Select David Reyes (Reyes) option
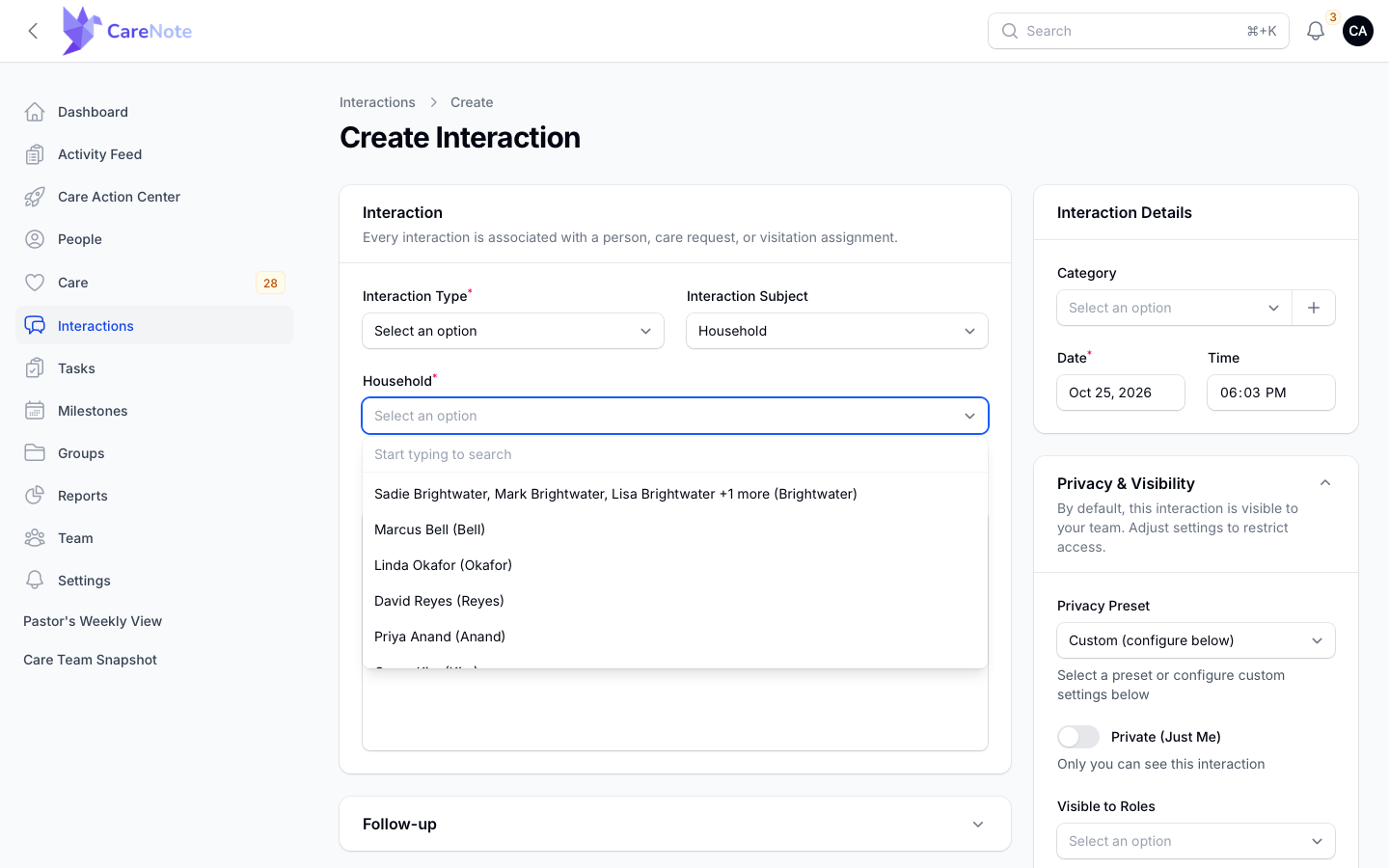Screen dimensions: 1389x868 coord(675,601)
